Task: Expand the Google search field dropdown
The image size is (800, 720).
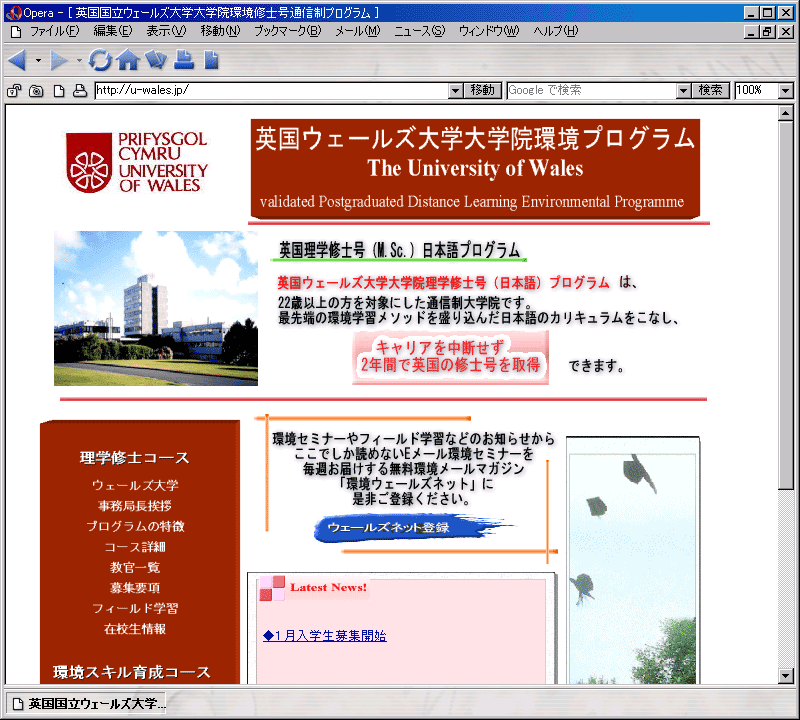Action: tap(683, 91)
